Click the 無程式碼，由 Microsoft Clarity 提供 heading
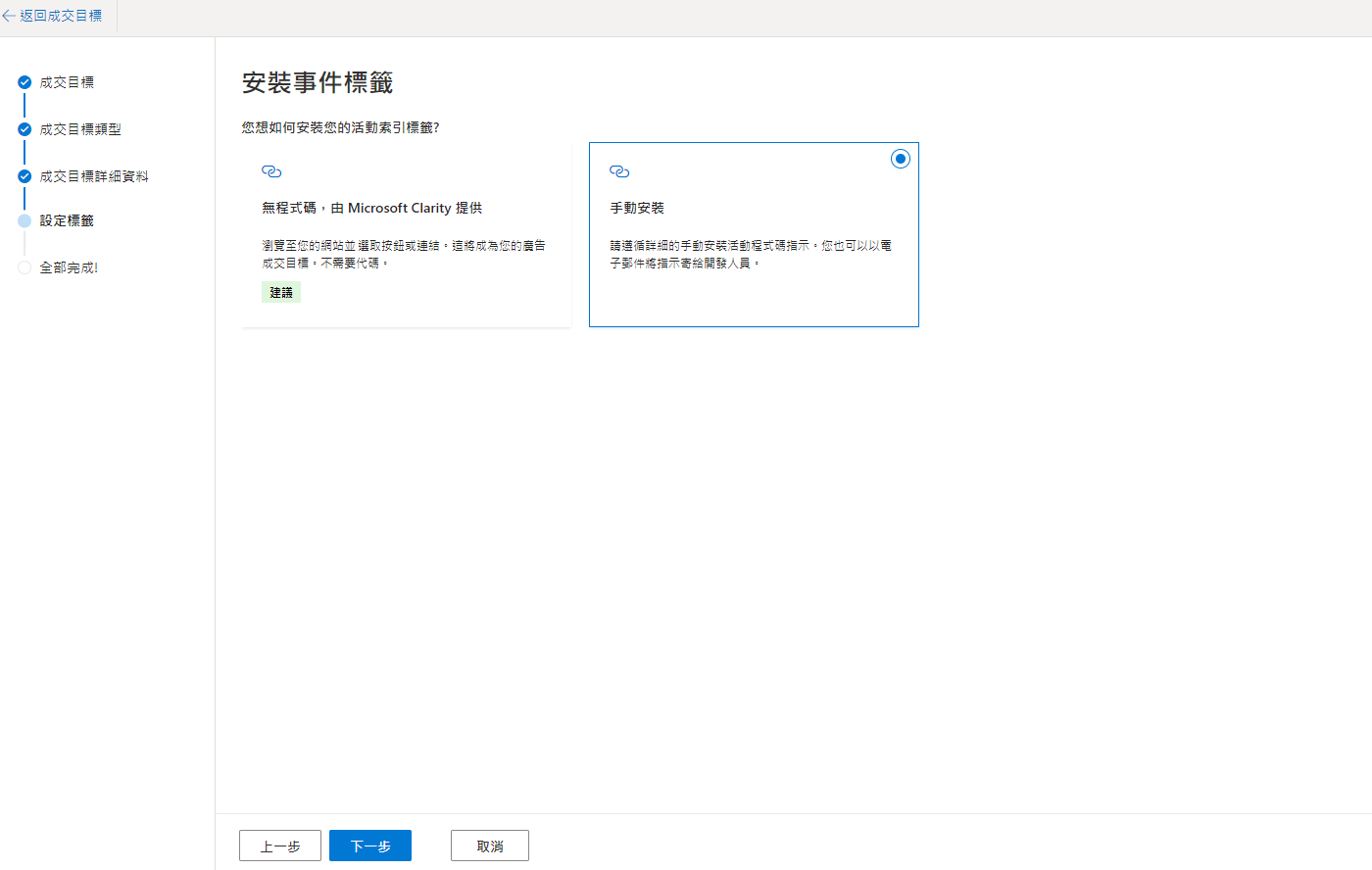The image size is (1372, 870). coord(371,208)
